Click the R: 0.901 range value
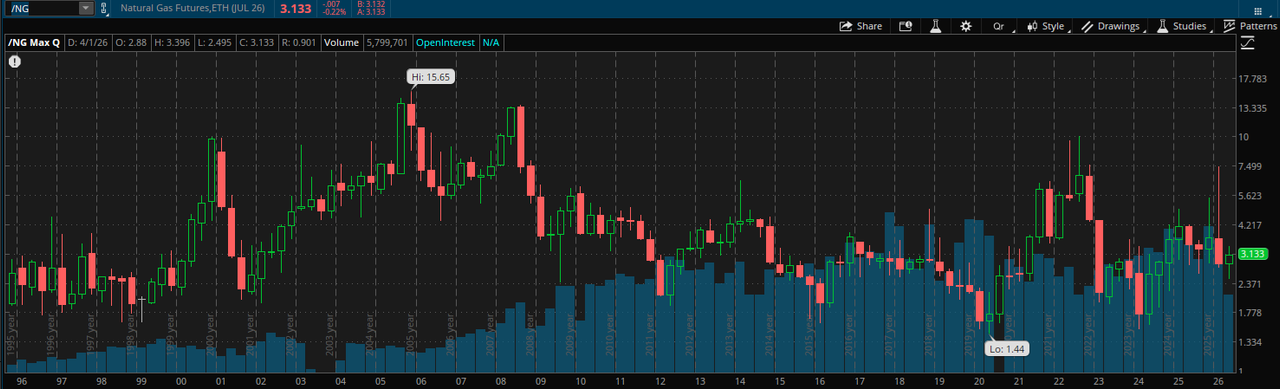The image size is (1280, 389). click(300, 43)
